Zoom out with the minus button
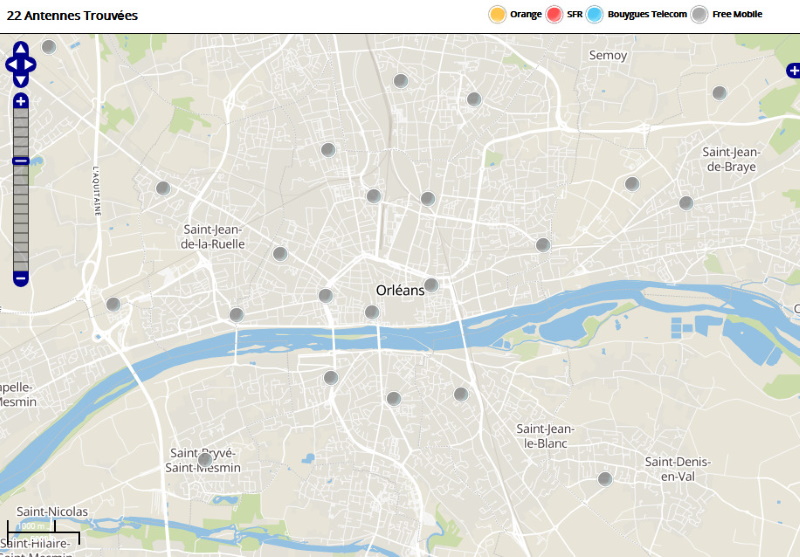 pyautogui.click(x=21, y=277)
